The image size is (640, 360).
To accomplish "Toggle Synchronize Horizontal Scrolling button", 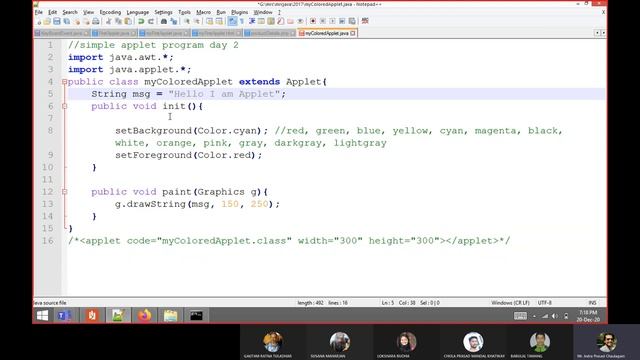I will coord(219,21).
